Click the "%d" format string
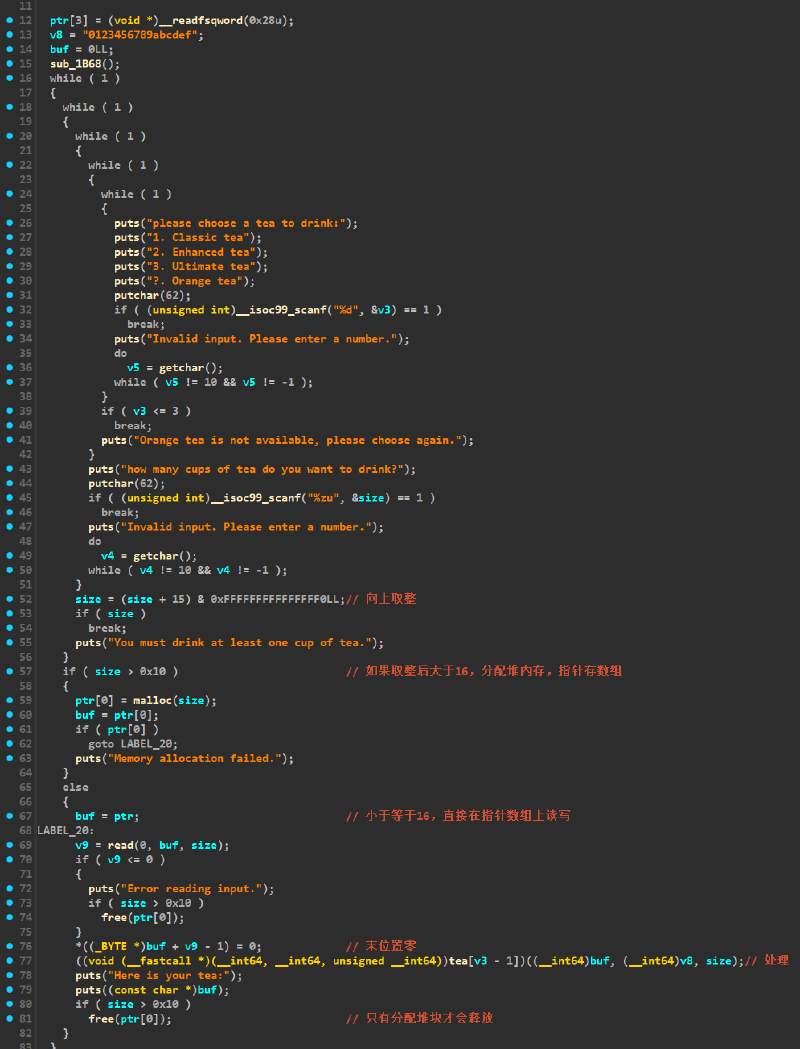This screenshot has height=1049, width=800. (346, 310)
